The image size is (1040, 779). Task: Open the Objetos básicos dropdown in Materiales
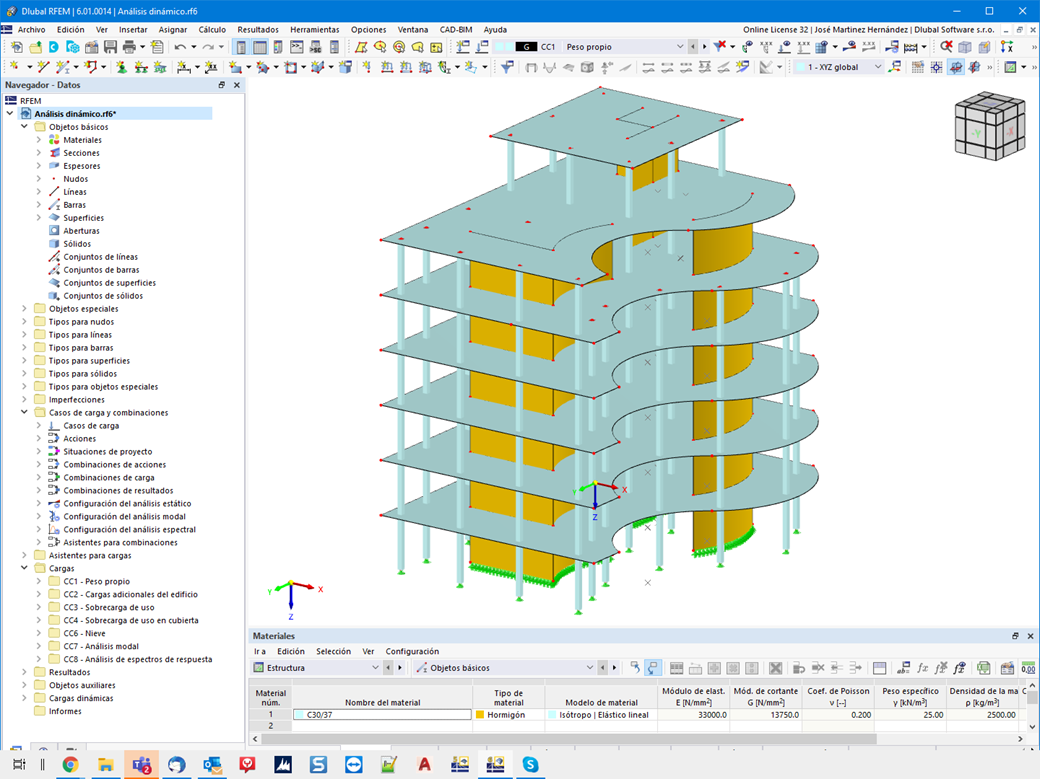(x=589, y=668)
